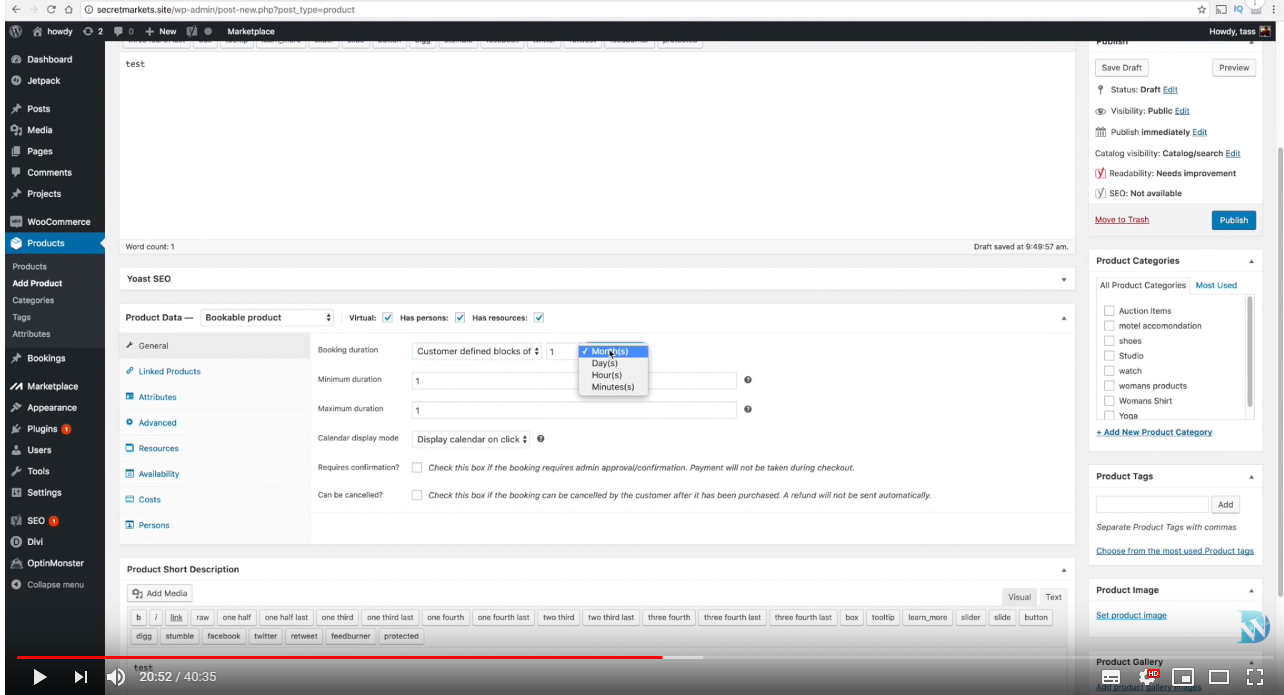Bookmark this page with the star icon
1284x695 pixels.
[x=1201, y=9]
